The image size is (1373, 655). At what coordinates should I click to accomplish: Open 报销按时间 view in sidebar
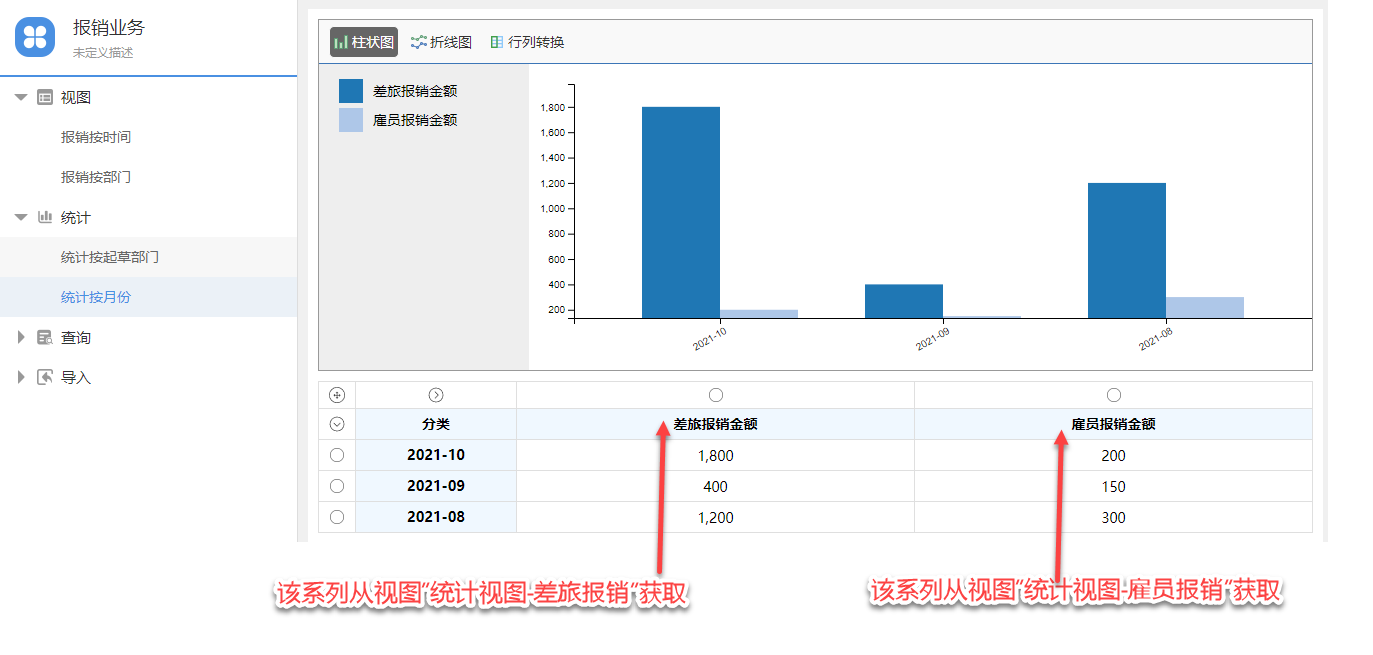coord(96,137)
